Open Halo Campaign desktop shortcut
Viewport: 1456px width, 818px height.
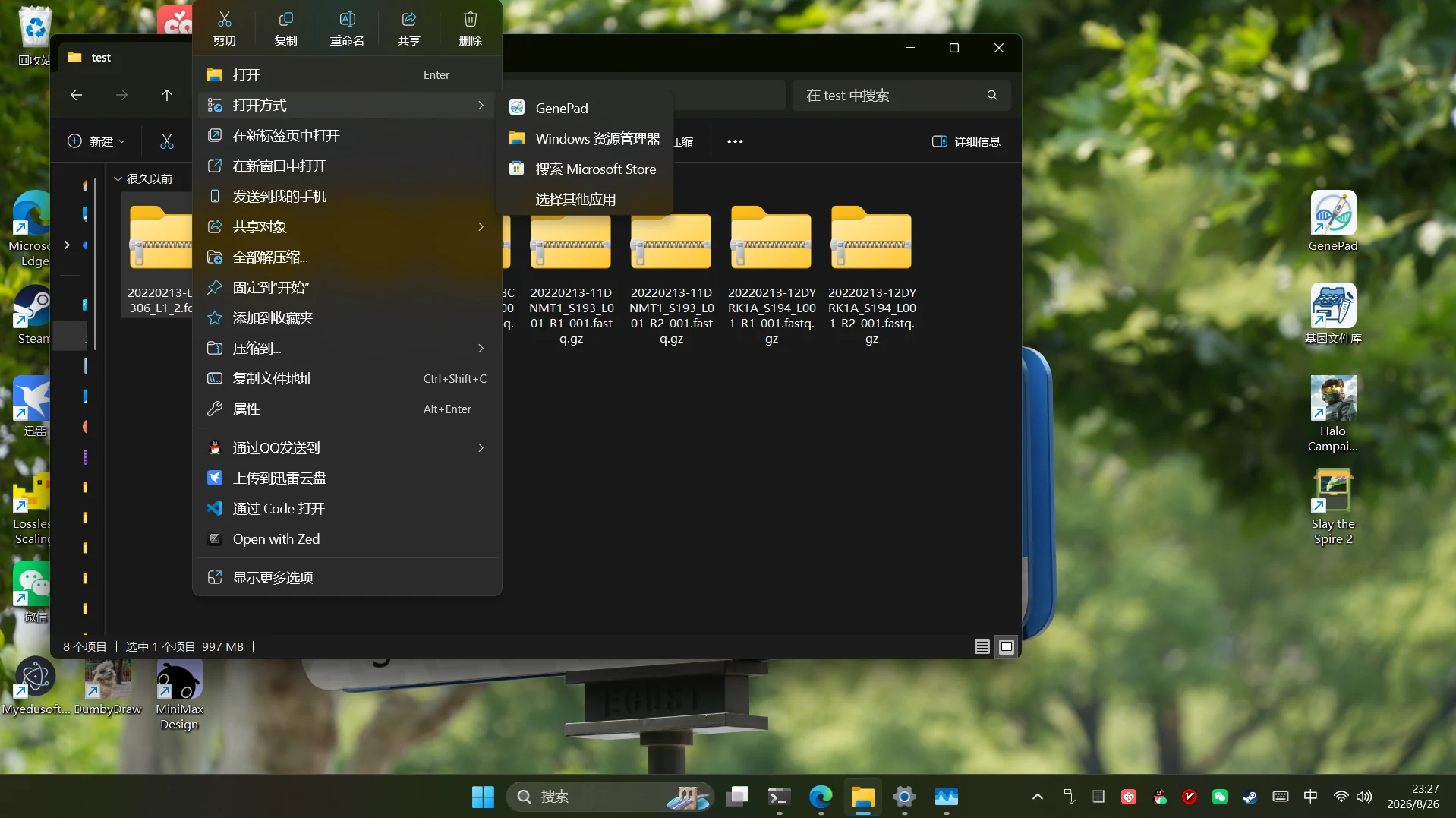click(x=1333, y=414)
